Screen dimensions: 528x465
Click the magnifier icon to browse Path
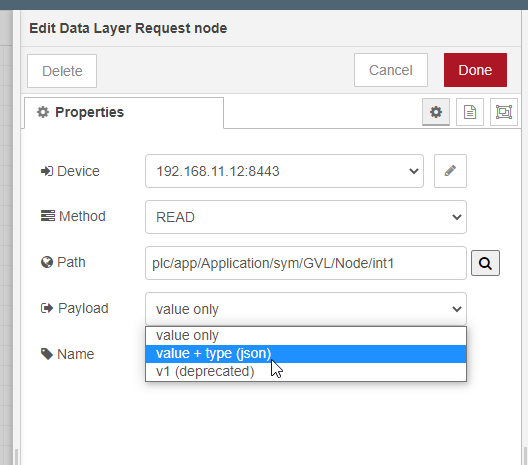485,263
